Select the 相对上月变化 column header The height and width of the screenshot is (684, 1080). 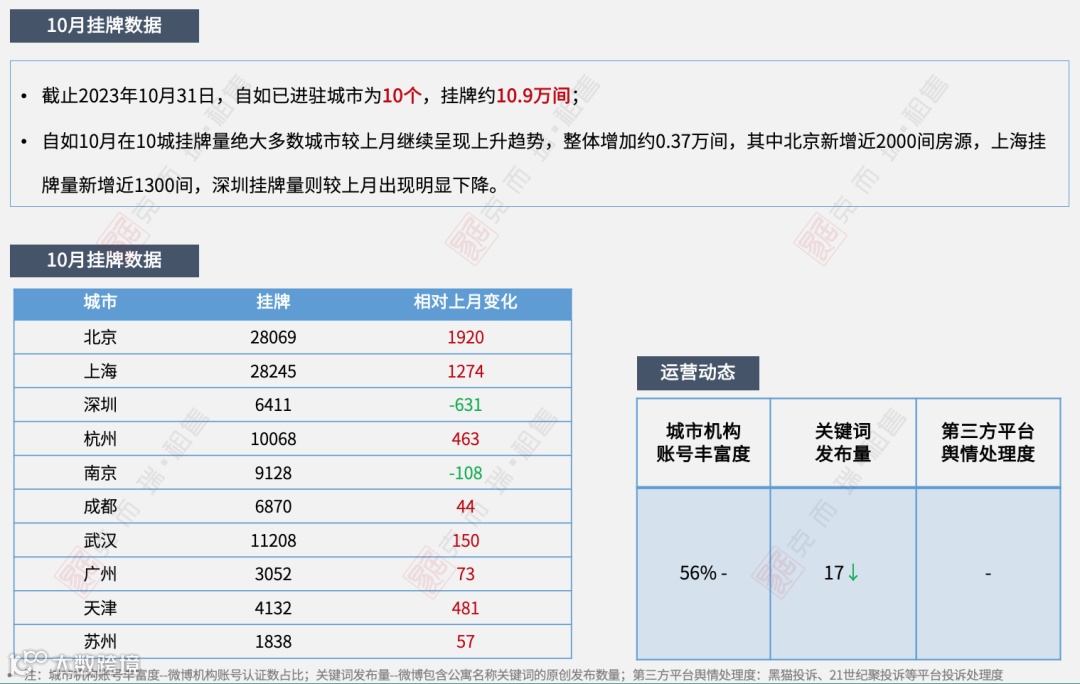click(466, 302)
